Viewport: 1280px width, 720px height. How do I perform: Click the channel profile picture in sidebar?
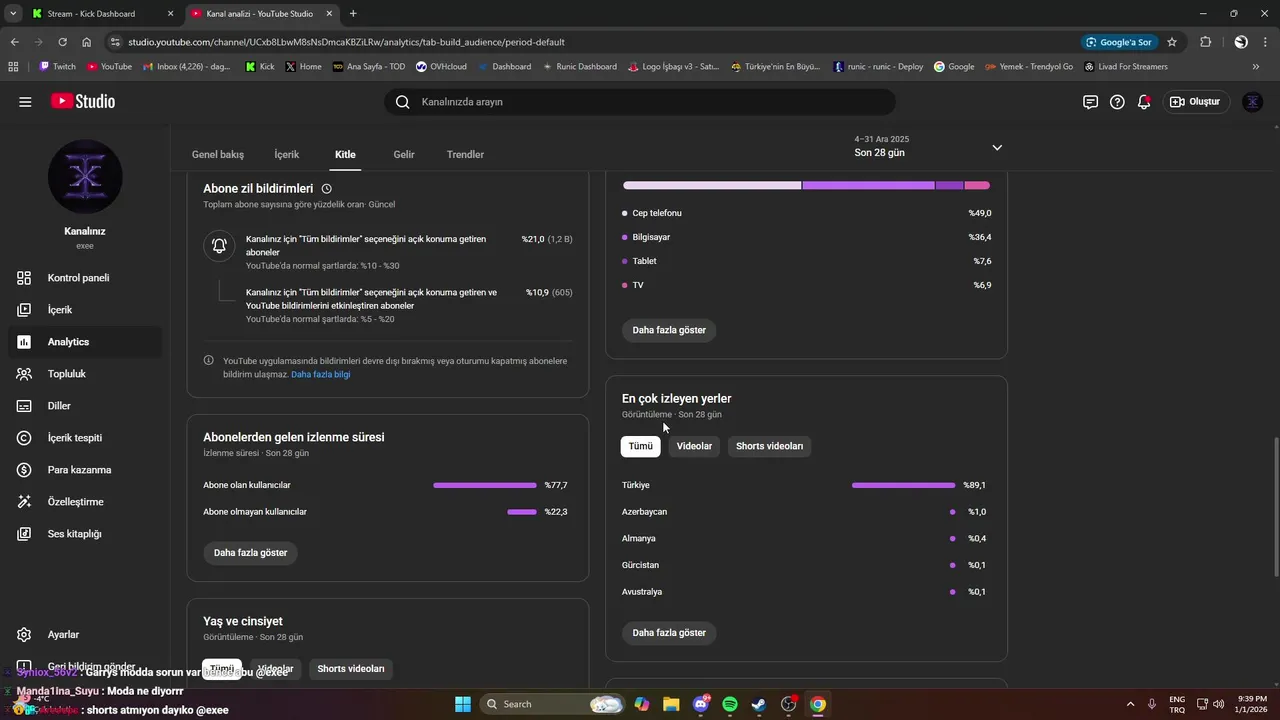click(85, 177)
